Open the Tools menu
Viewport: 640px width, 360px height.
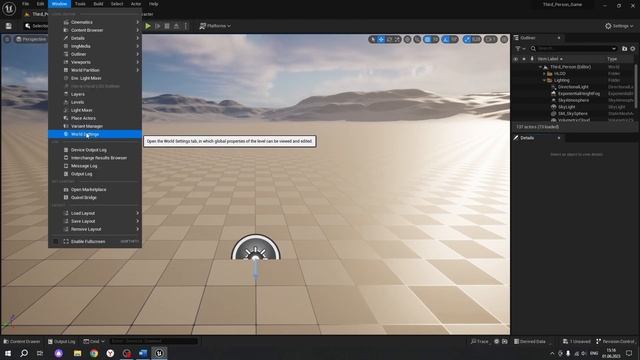(x=80, y=4)
